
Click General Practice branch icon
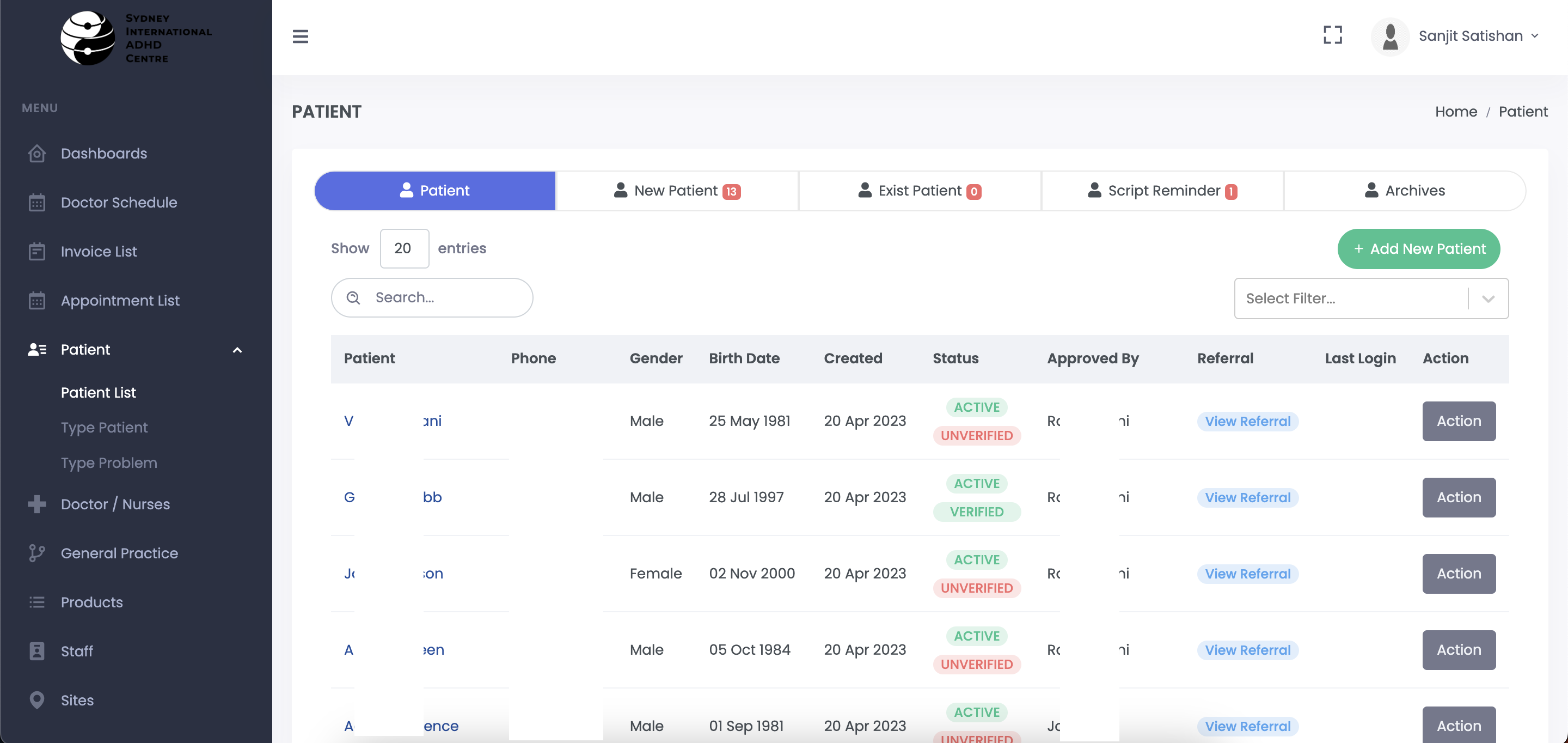[x=36, y=553]
